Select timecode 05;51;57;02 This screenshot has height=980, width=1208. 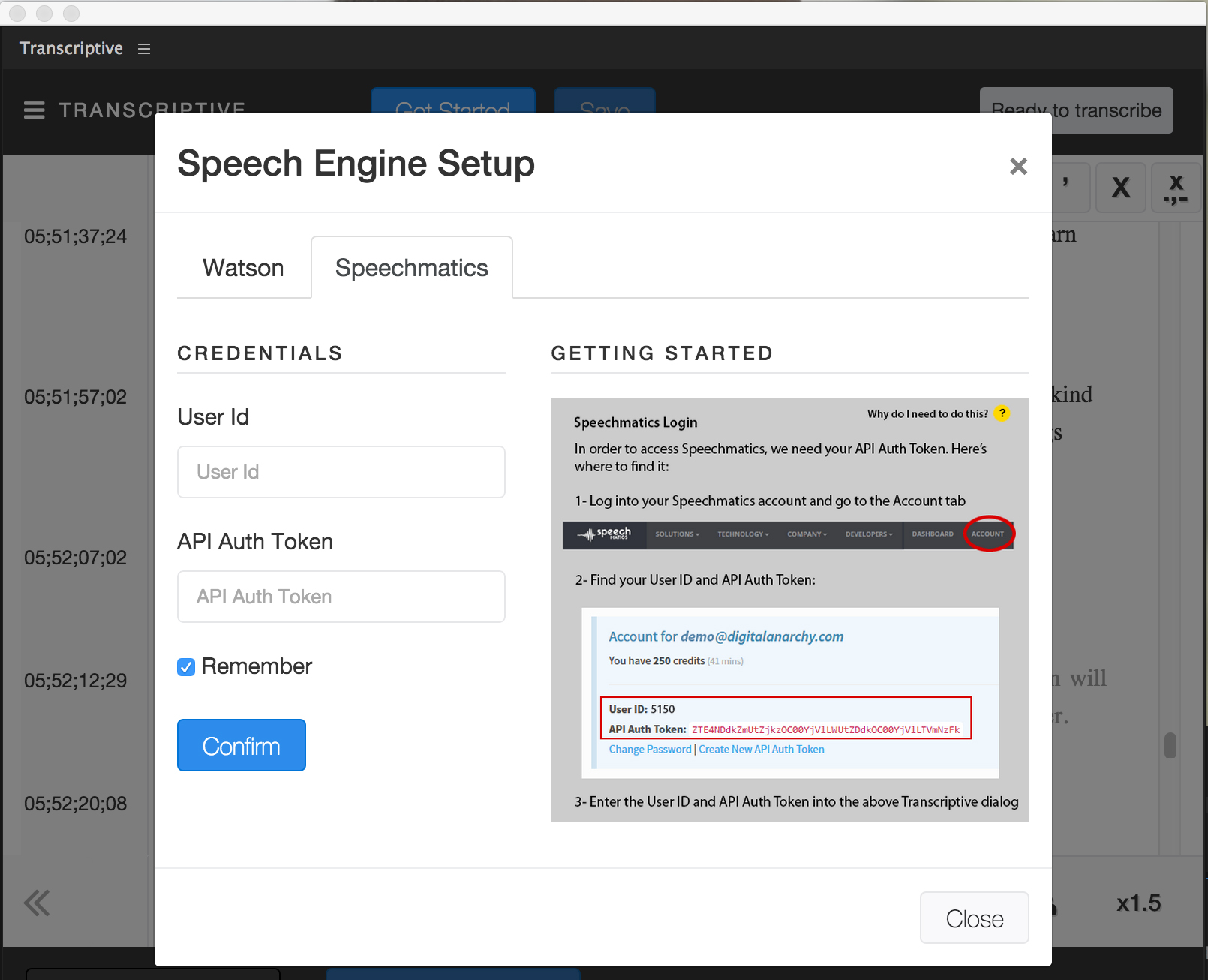75,398
